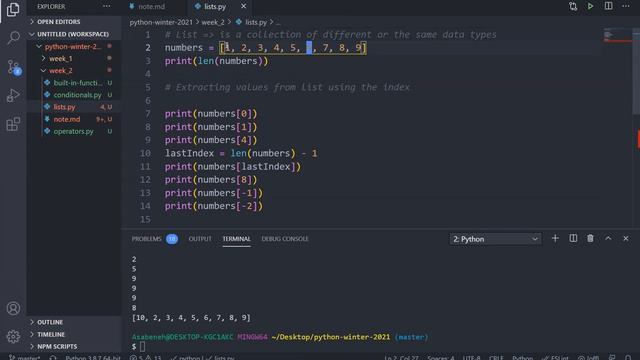
Task: Open errors and warnings count in status bar
Action: point(146,357)
